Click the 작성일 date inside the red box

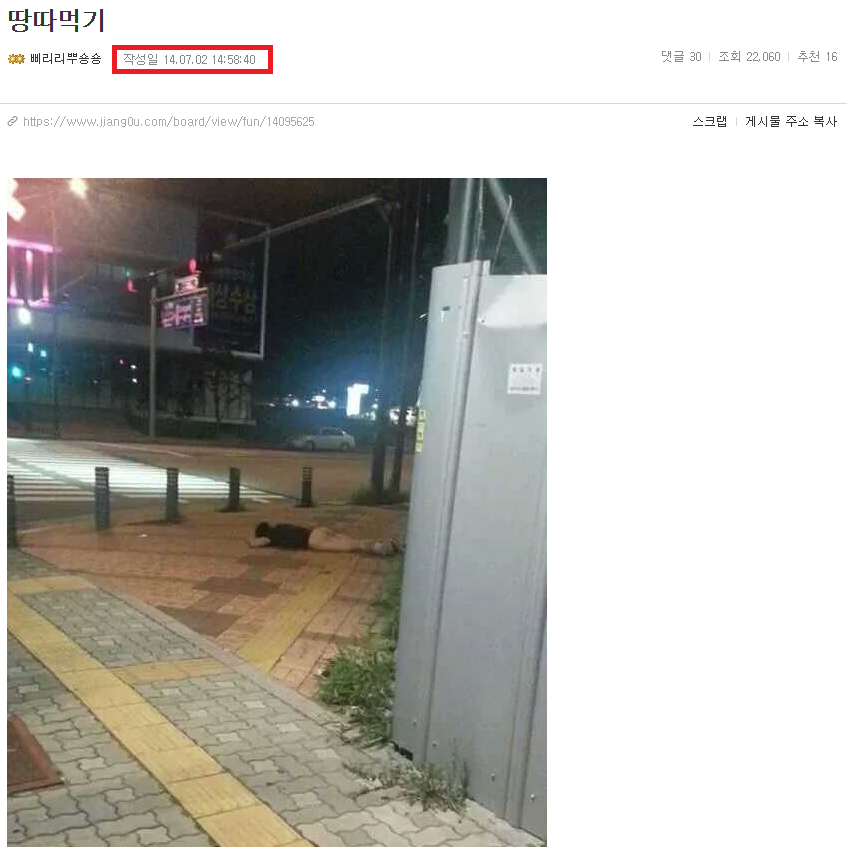[x=189, y=60]
